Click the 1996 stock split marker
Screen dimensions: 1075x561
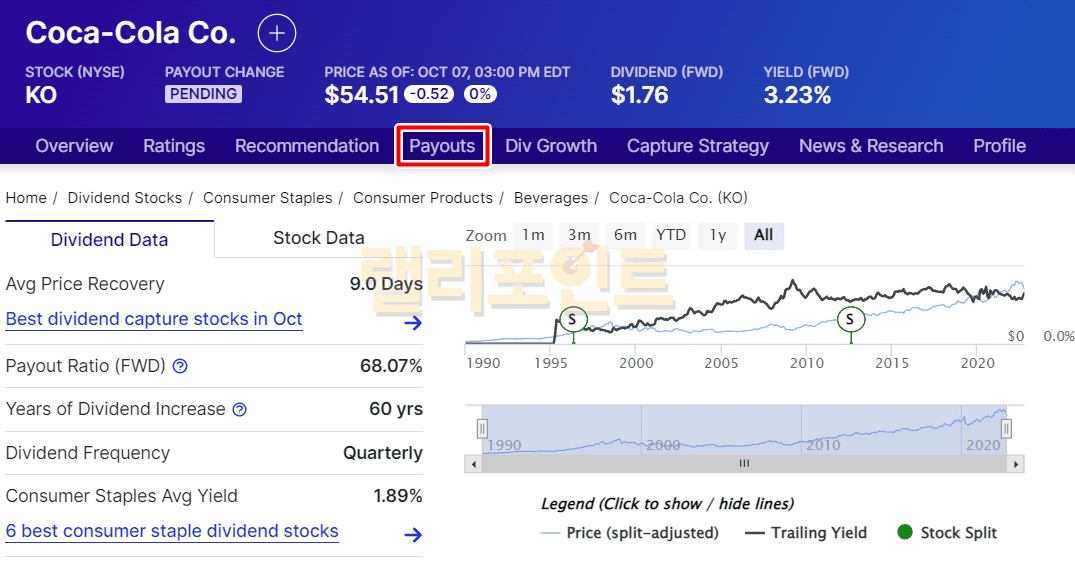pos(572,319)
